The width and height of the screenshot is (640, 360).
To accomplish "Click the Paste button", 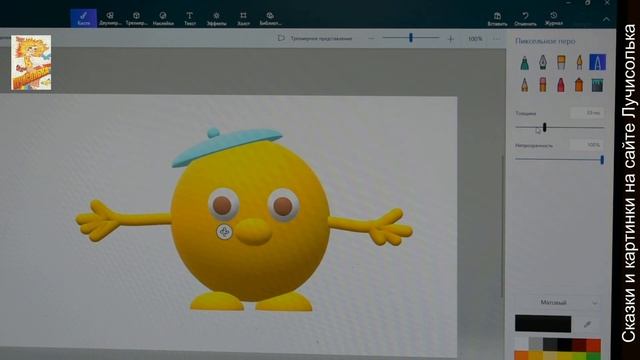I will [x=497, y=19].
